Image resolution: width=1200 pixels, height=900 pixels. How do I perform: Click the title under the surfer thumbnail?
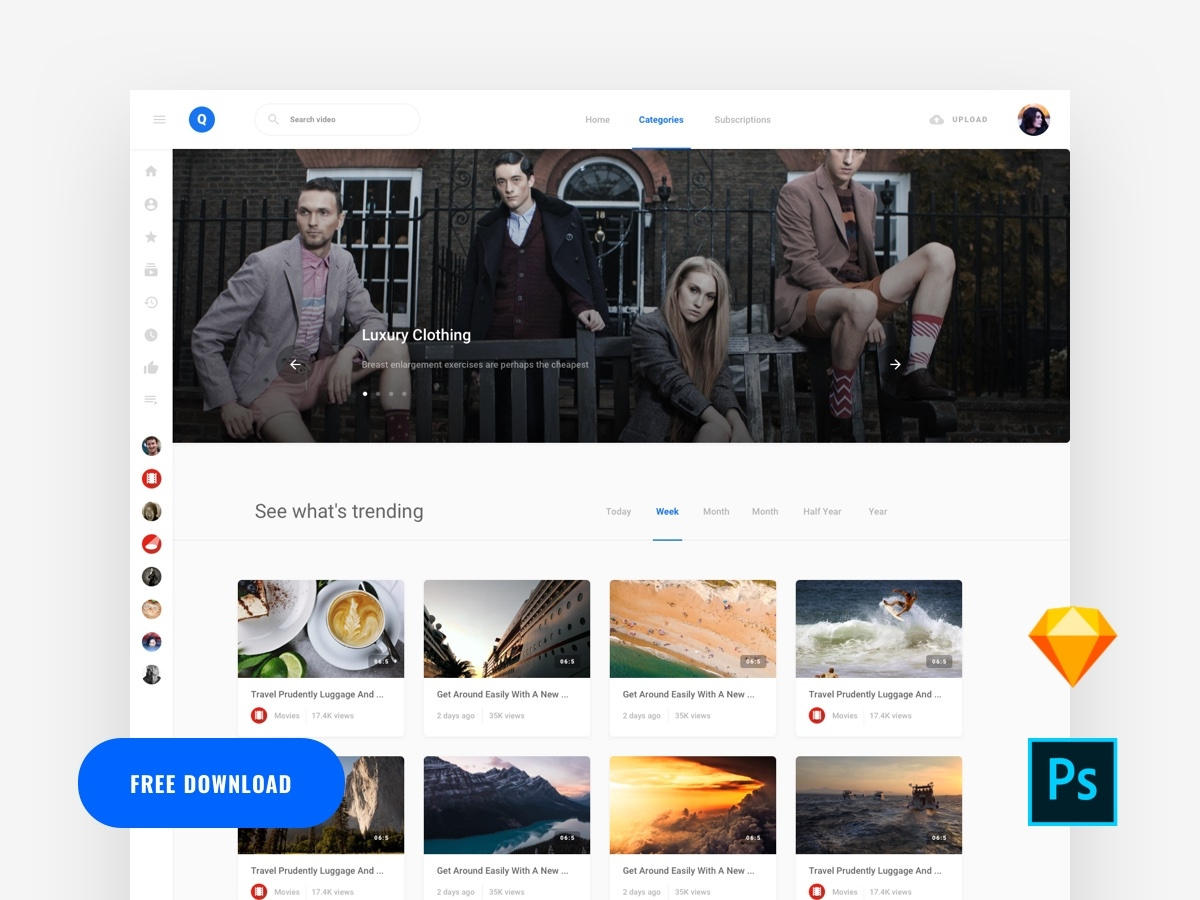tap(875, 694)
